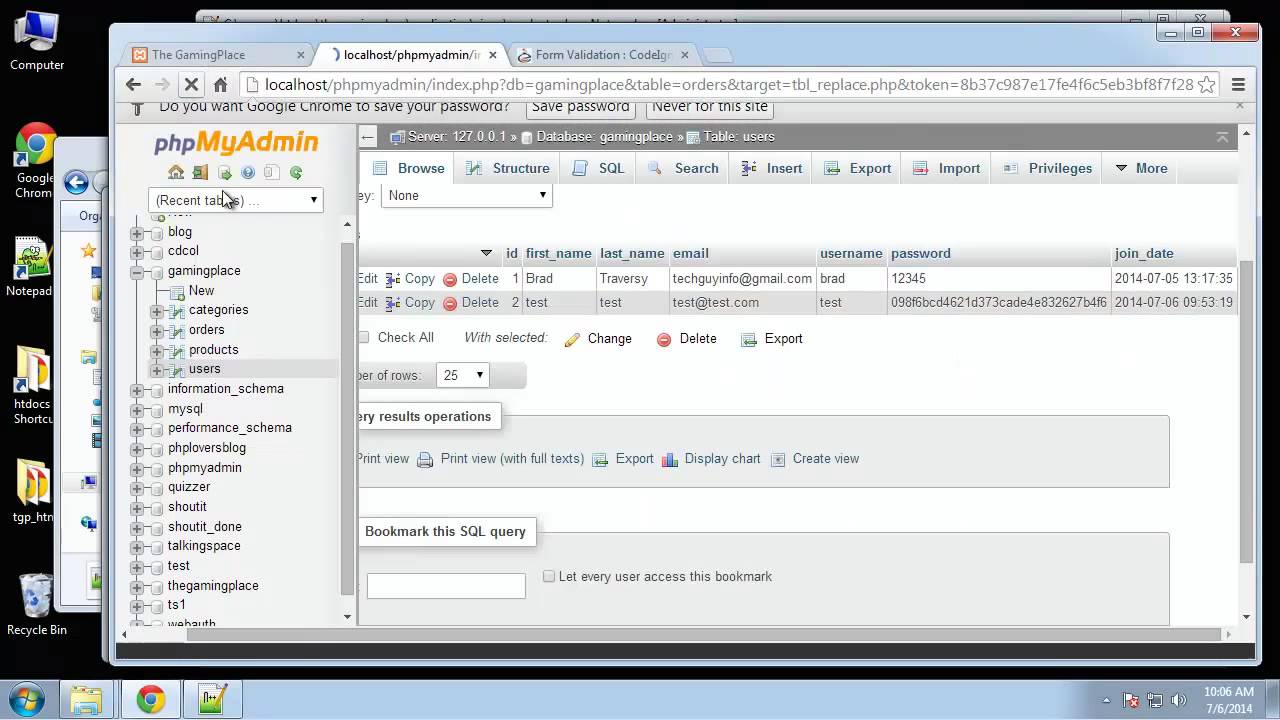The width and height of the screenshot is (1280, 720).
Task: Expand the cdcol database node
Action: (137, 251)
